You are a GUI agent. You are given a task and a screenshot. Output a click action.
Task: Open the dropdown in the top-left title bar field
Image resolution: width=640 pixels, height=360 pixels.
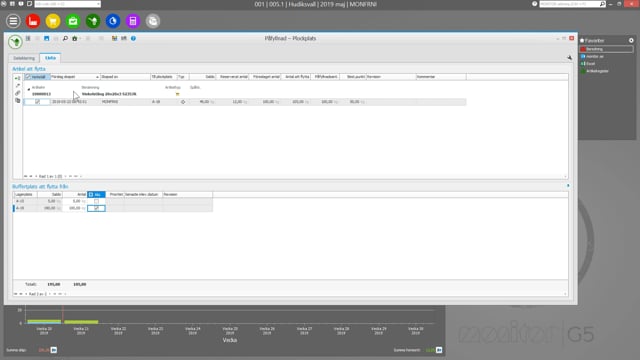point(98,4)
